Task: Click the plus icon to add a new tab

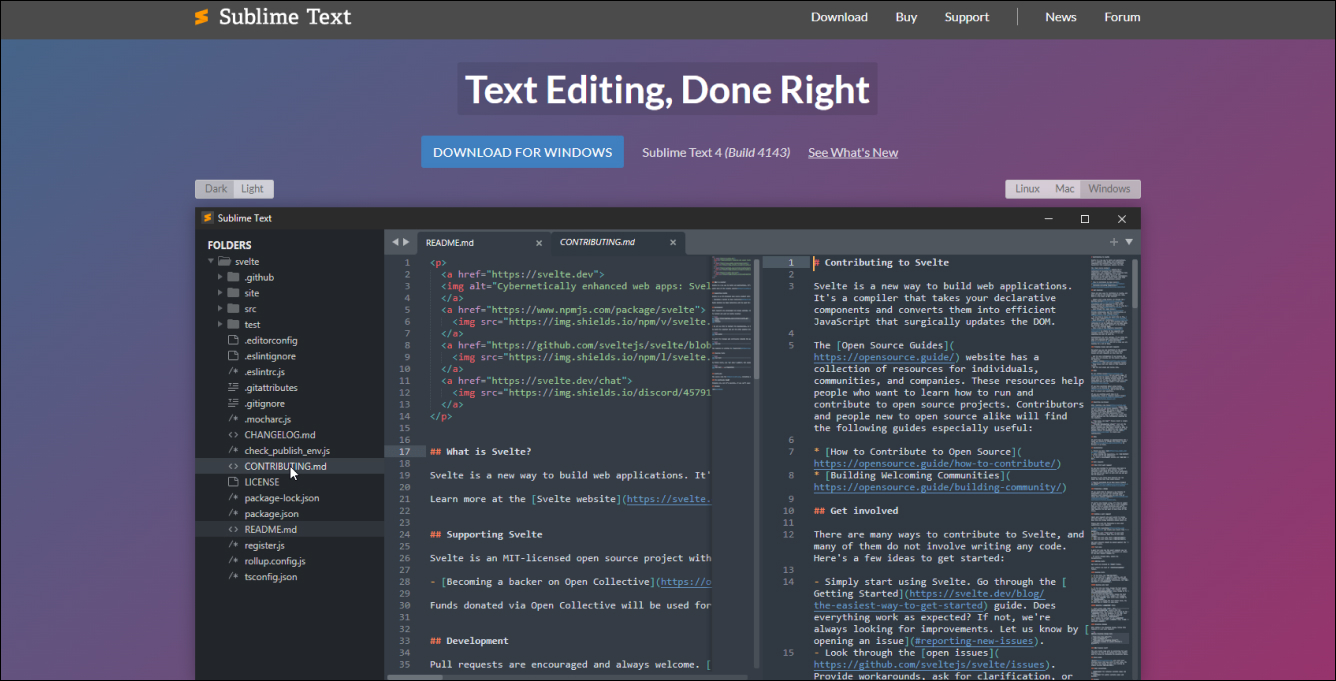Action: (1114, 242)
